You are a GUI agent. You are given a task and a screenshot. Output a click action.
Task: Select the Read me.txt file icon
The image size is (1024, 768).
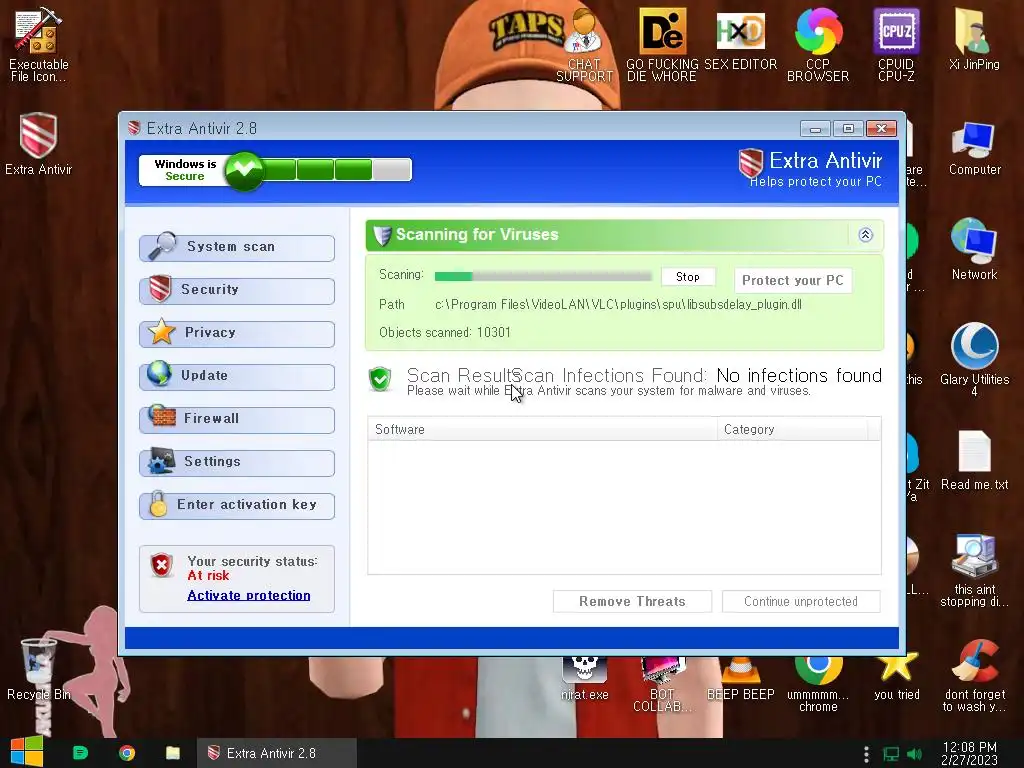coord(974,460)
